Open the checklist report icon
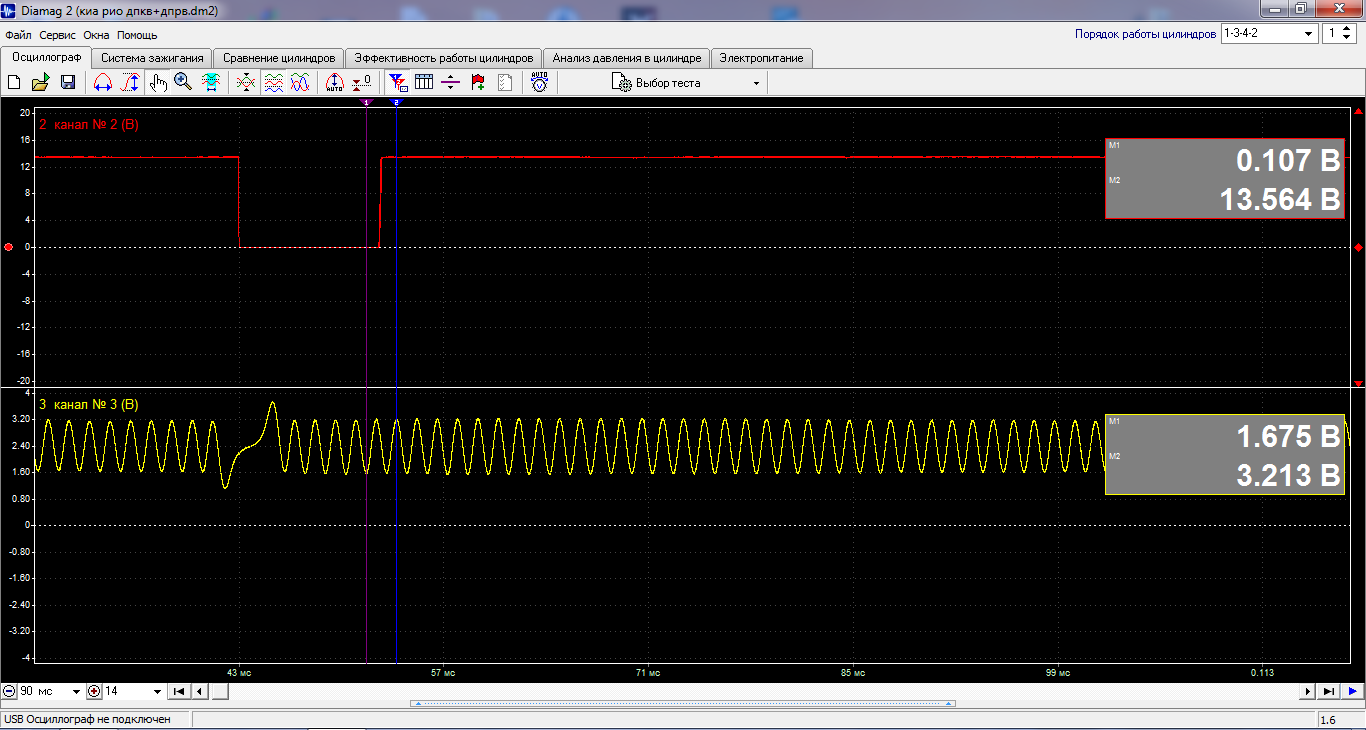This screenshot has width=1366, height=730. point(505,83)
